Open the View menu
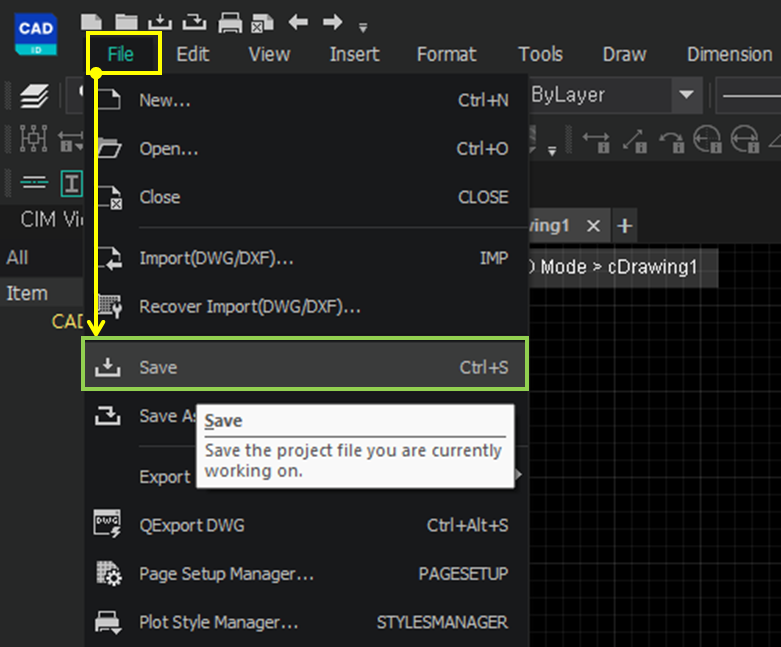The image size is (781, 647). click(x=269, y=54)
